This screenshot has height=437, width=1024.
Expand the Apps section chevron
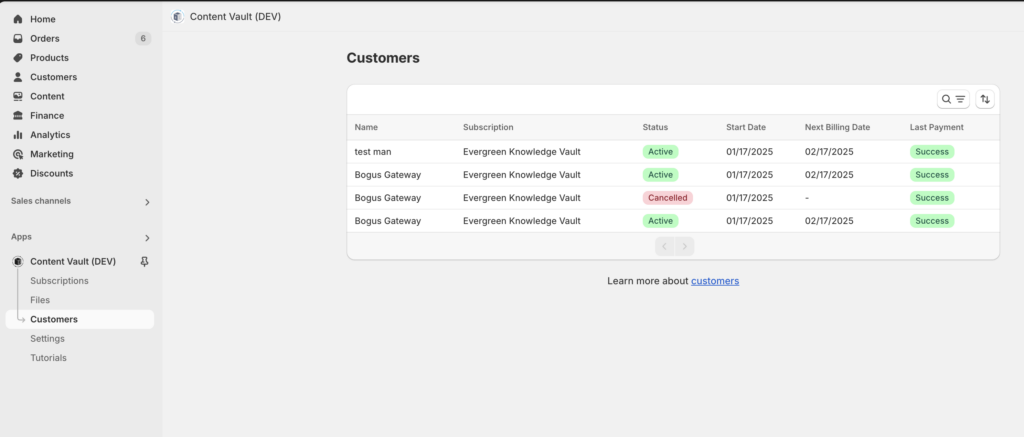coord(147,238)
